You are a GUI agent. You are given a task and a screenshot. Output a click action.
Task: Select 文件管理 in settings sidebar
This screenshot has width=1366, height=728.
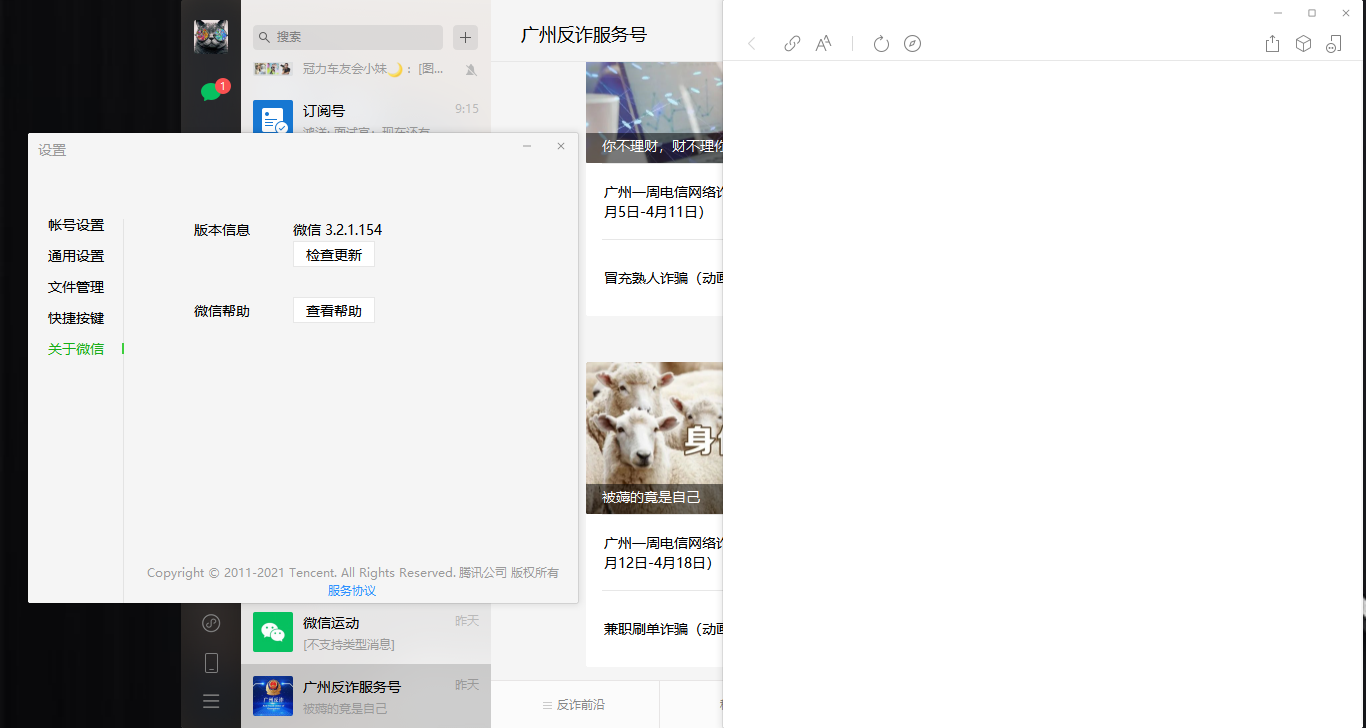click(x=76, y=287)
